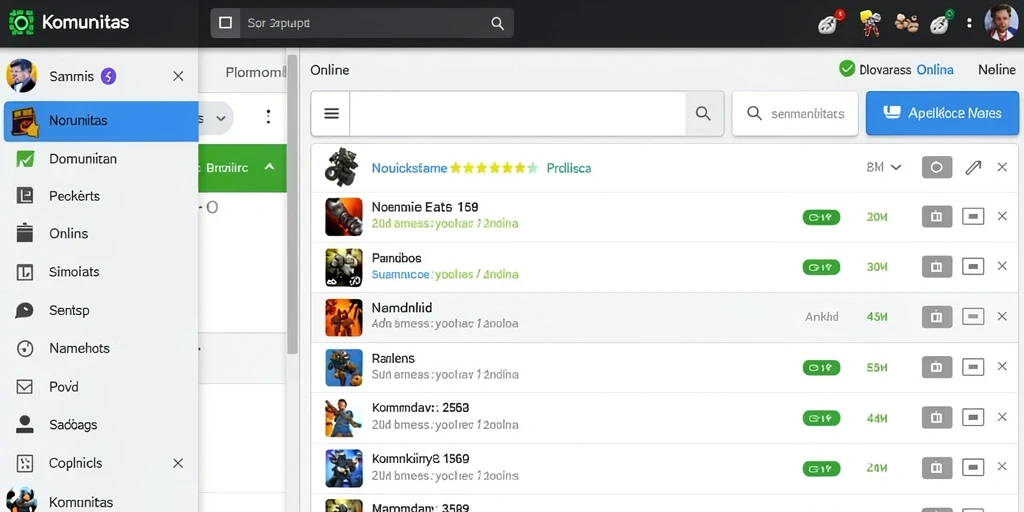Click the circle button in Nouicksfame row

coord(936,168)
